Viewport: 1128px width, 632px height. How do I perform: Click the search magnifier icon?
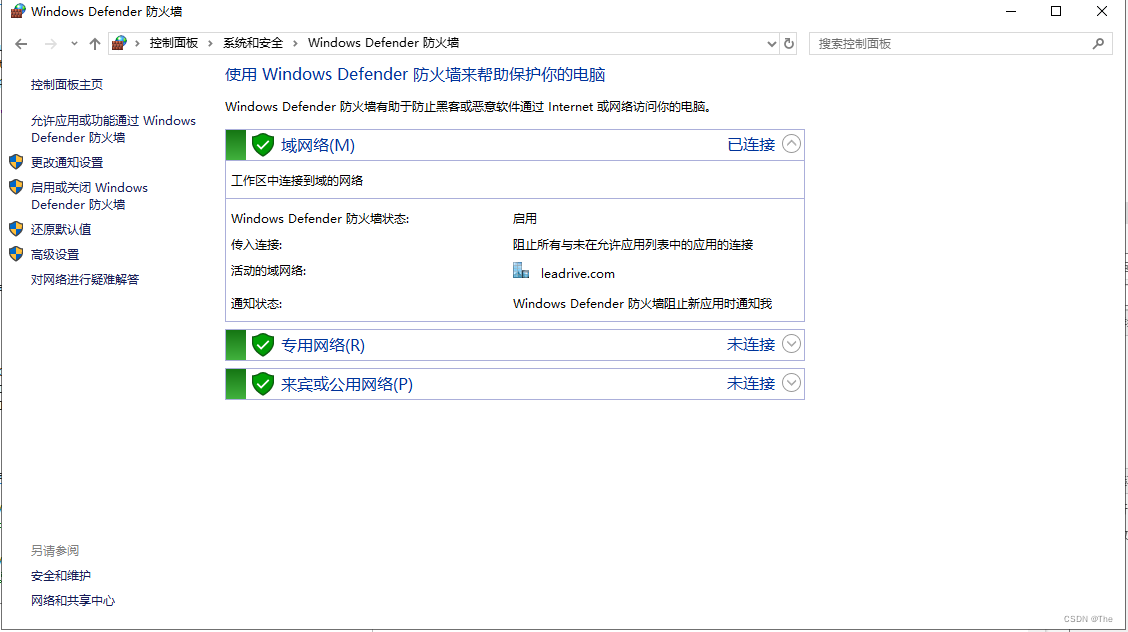(1098, 44)
